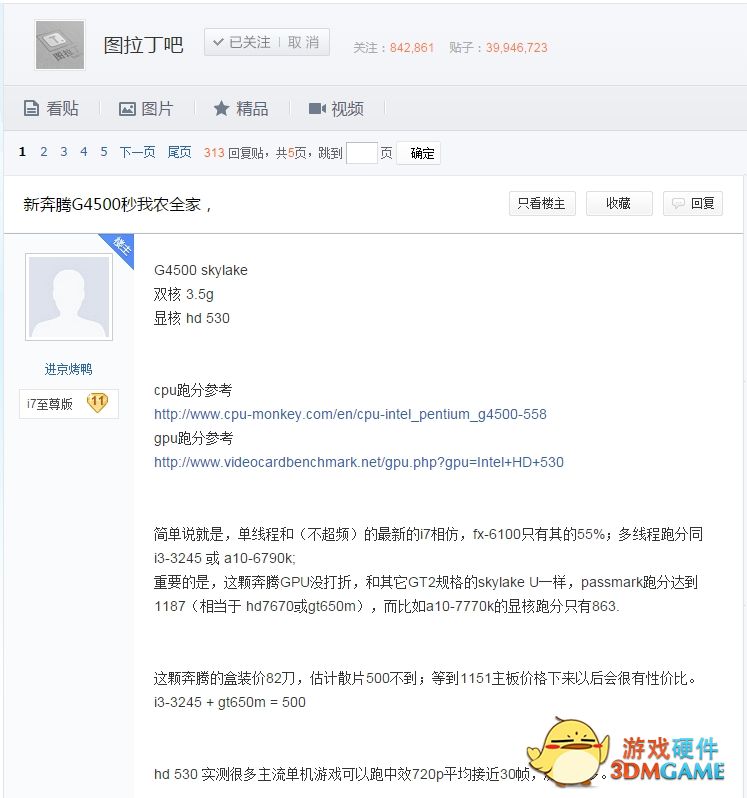The height and width of the screenshot is (798, 747).
Task: Switch to the 视频 tab
Action: (336, 109)
